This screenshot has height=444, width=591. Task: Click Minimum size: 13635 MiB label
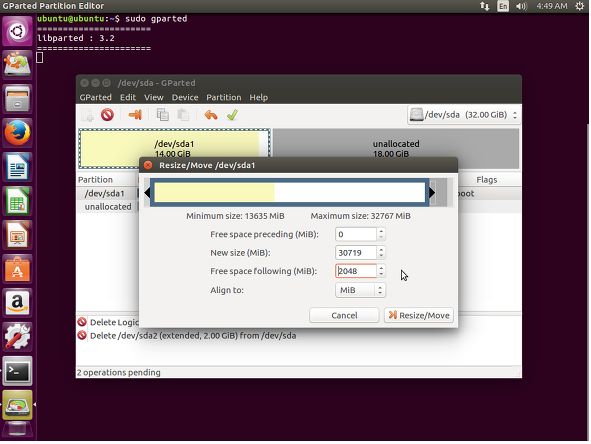[235, 216]
